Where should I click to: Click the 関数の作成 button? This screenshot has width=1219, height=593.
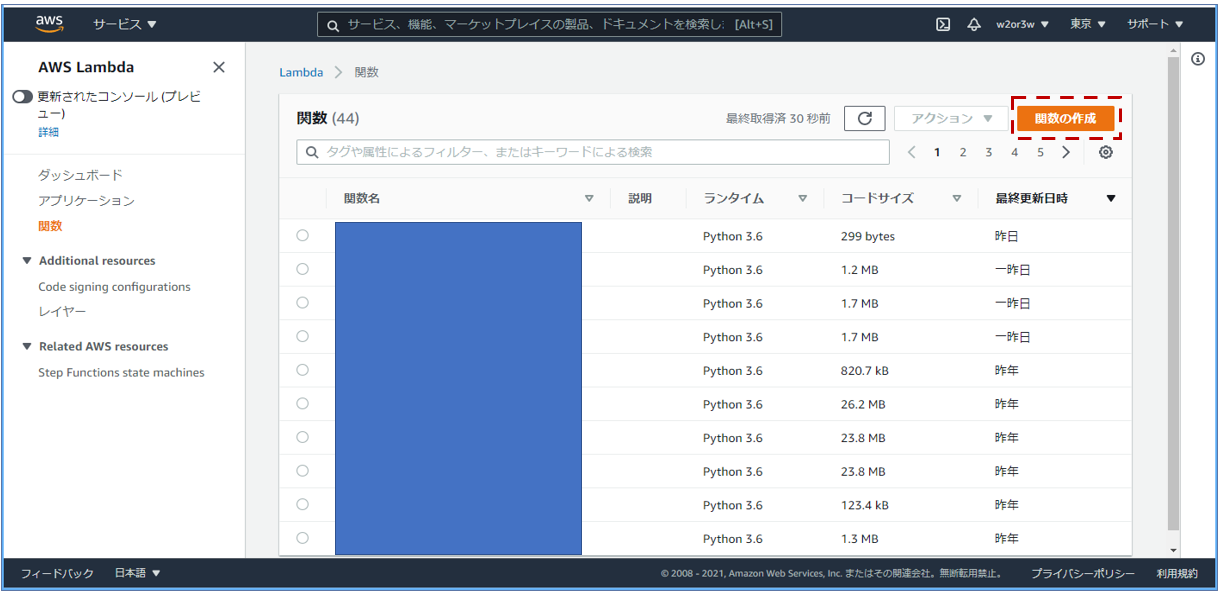click(1068, 117)
